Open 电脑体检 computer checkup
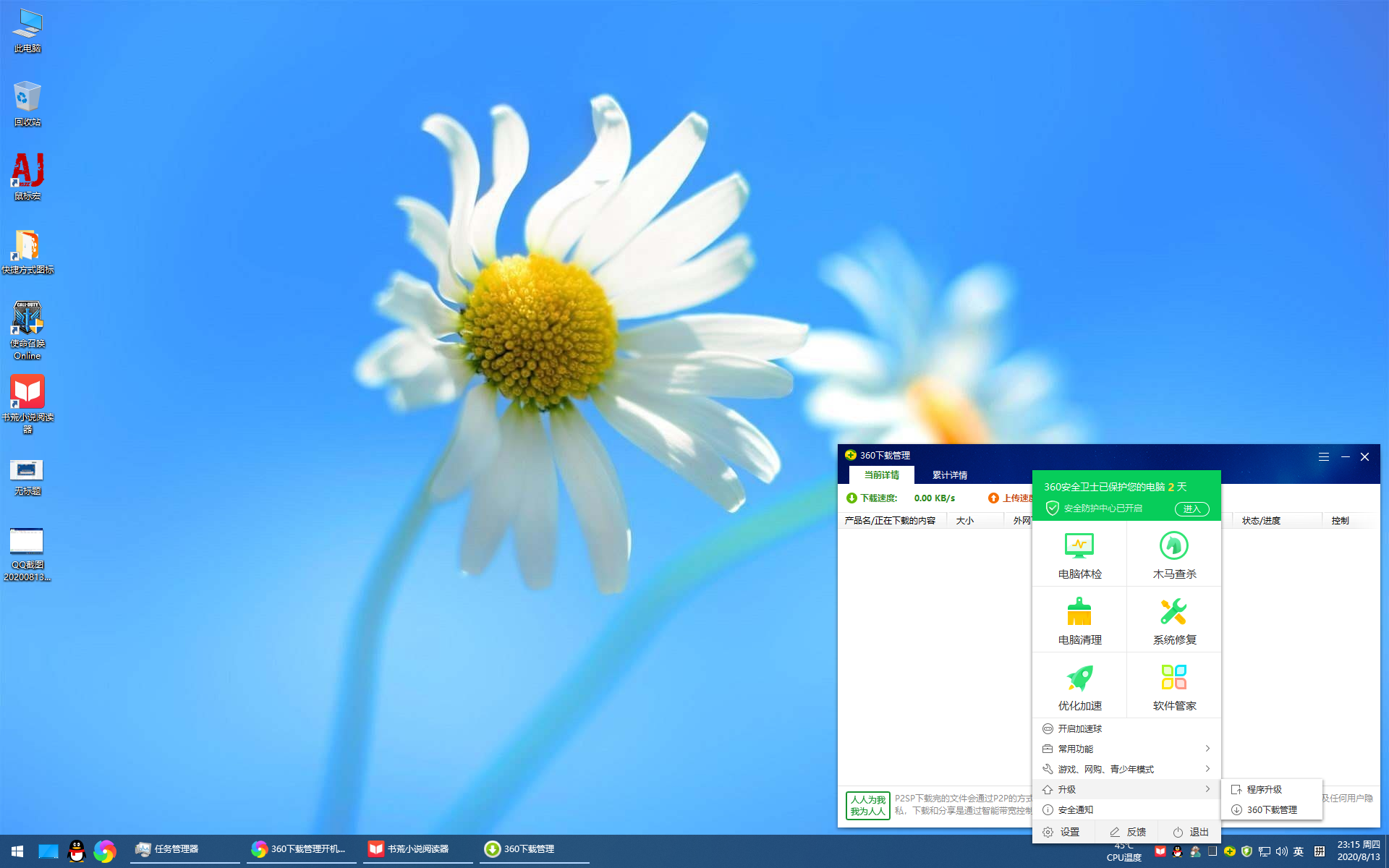The image size is (1389, 868). point(1079,554)
